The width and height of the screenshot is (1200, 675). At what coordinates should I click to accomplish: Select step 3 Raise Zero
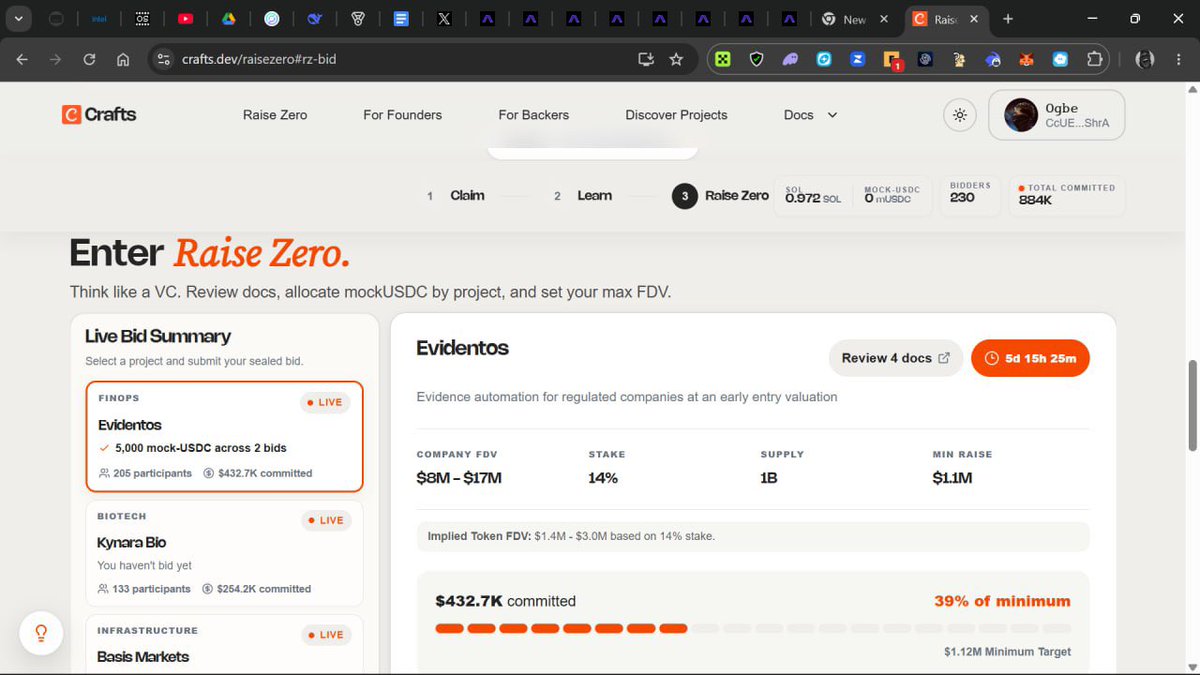click(x=721, y=196)
